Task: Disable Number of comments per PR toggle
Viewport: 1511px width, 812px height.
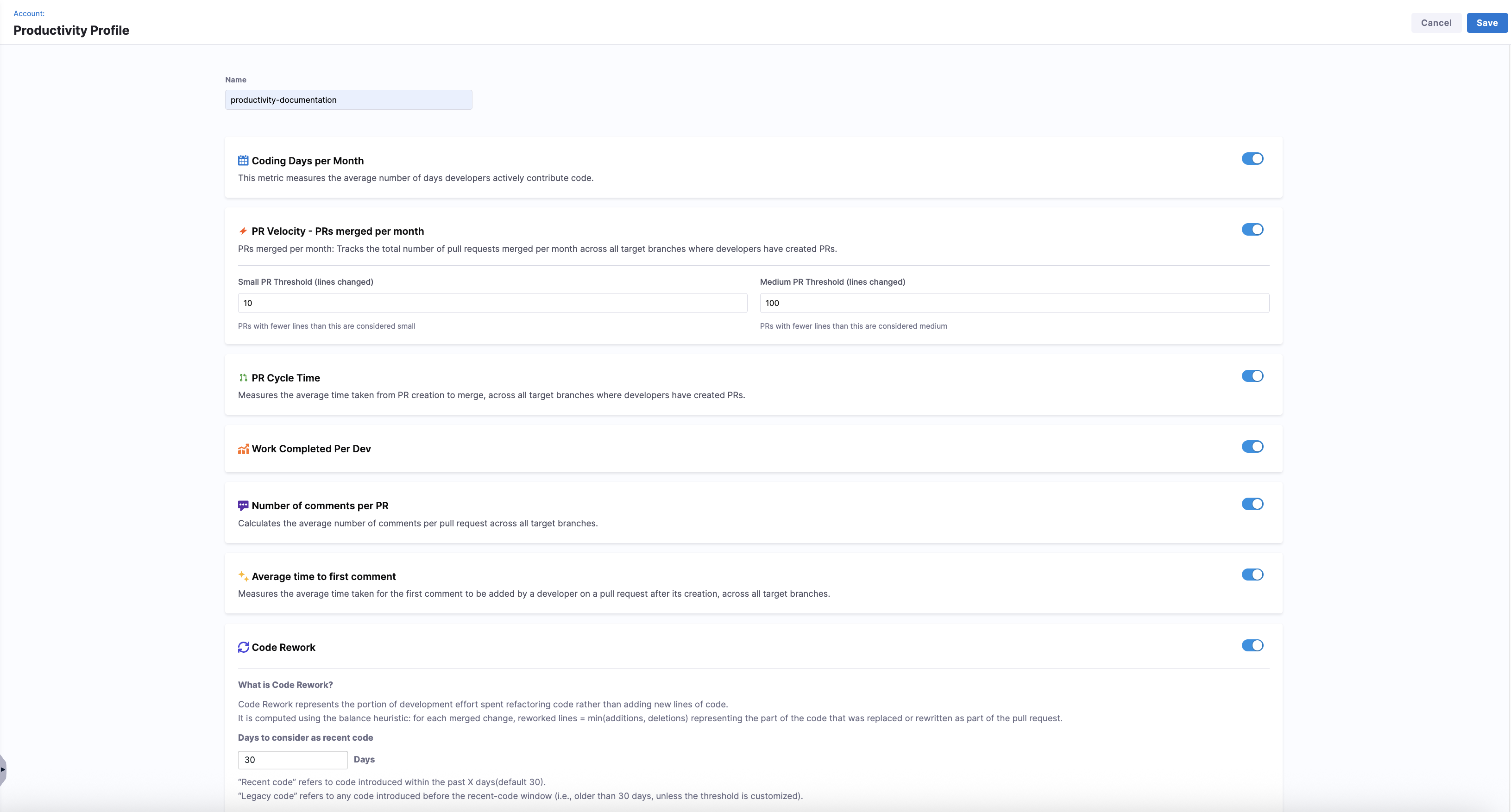Action: pyautogui.click(x=1252, y=504)
